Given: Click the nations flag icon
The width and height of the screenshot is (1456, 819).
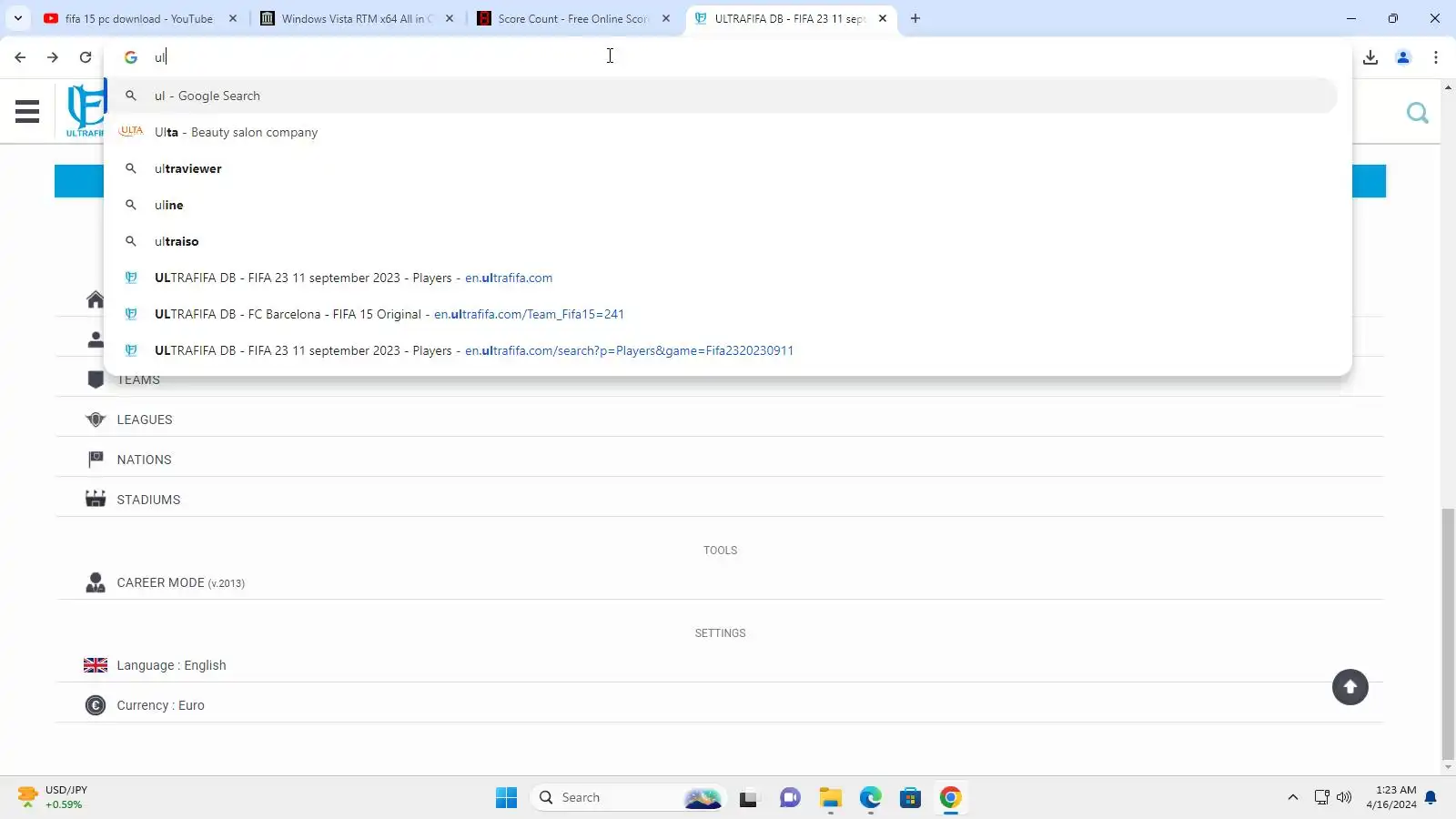Looking at the screenshot, I should pos(96,460).
